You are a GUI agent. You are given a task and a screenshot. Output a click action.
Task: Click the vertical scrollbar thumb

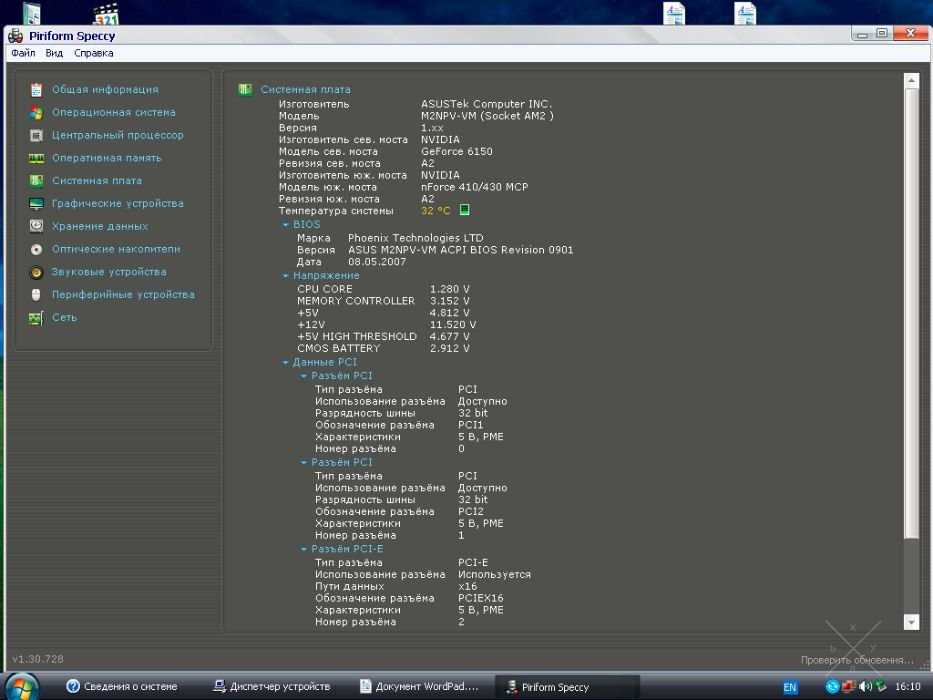[912, 314]
